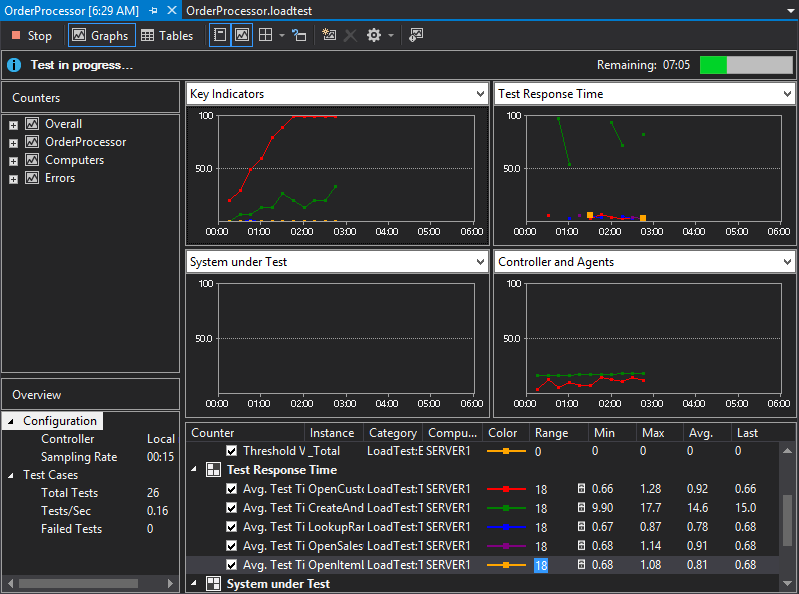Image resolution: width=799 pixels, height=594 pixels.
Task: Click the info icon beside Test in progress
Action: 14,65
